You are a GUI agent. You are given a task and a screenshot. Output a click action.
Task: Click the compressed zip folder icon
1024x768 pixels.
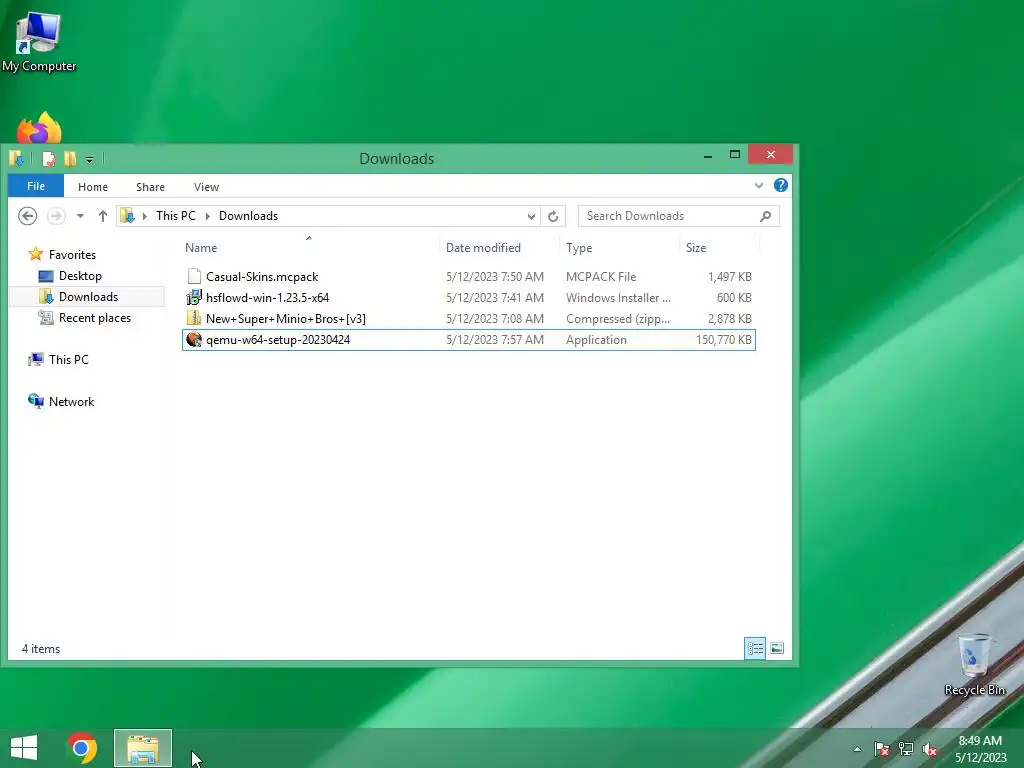click(194, 318)
